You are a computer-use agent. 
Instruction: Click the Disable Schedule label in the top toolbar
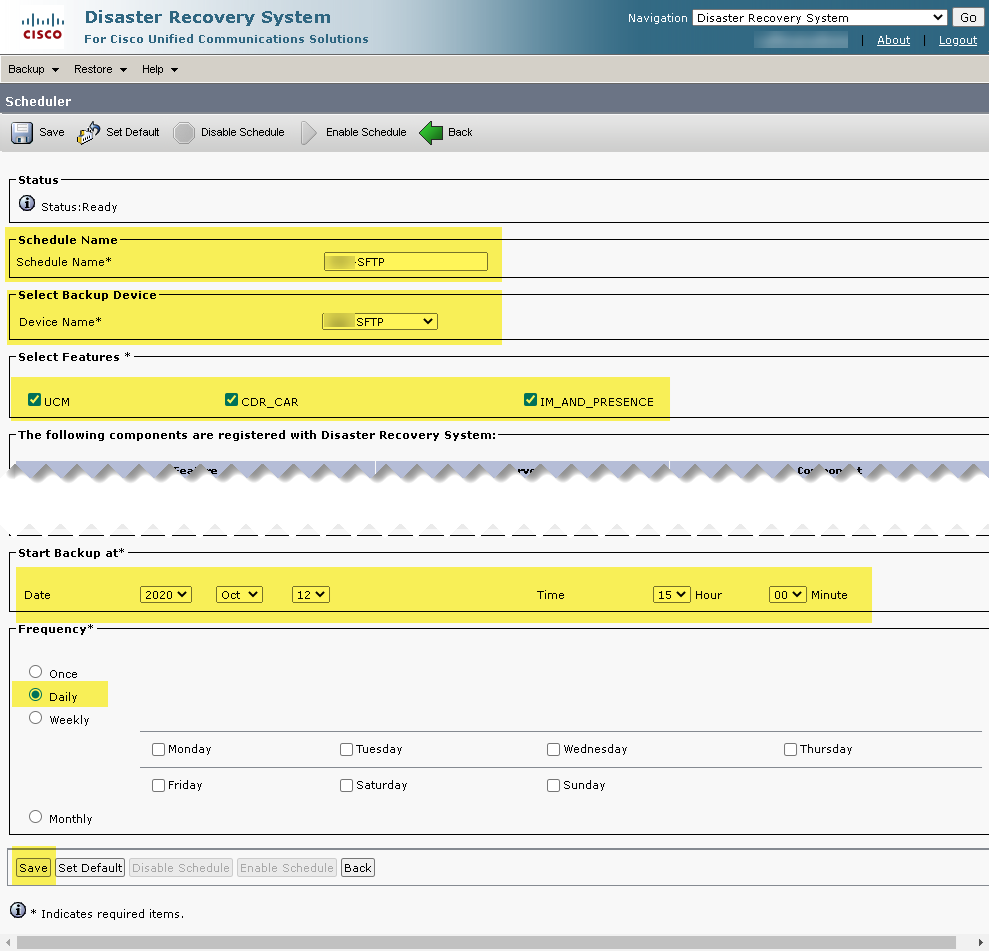pos(243,132)
